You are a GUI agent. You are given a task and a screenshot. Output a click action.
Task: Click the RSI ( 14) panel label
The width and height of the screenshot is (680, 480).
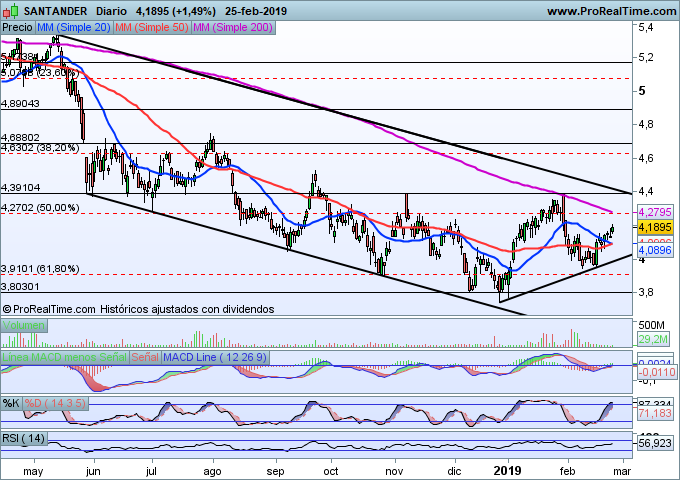tap(24, 438)
